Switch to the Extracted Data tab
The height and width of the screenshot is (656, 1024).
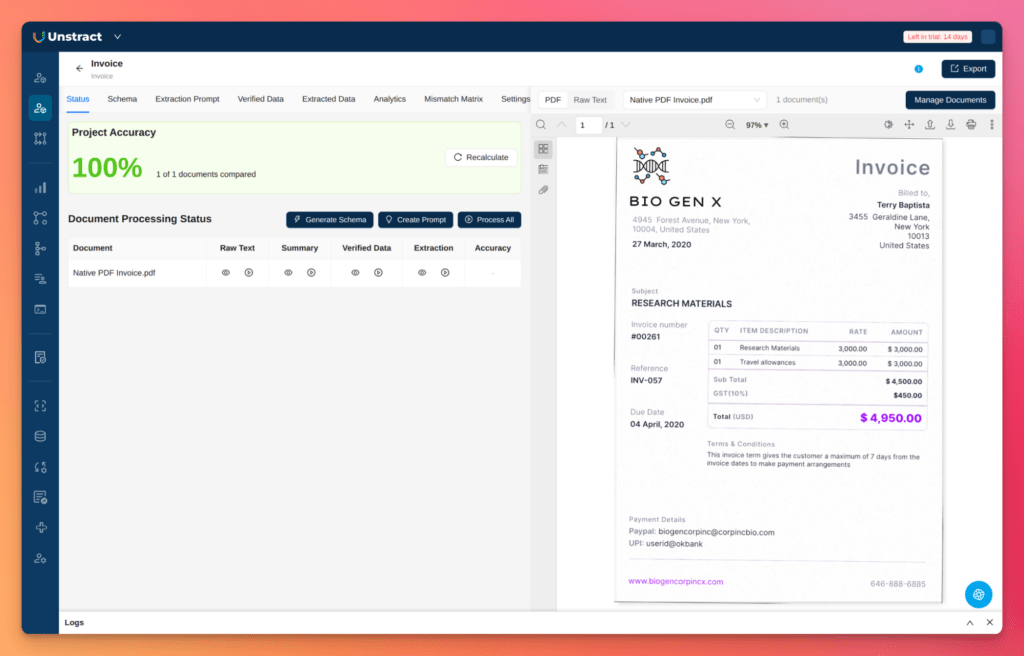click(x=328, y=99)
